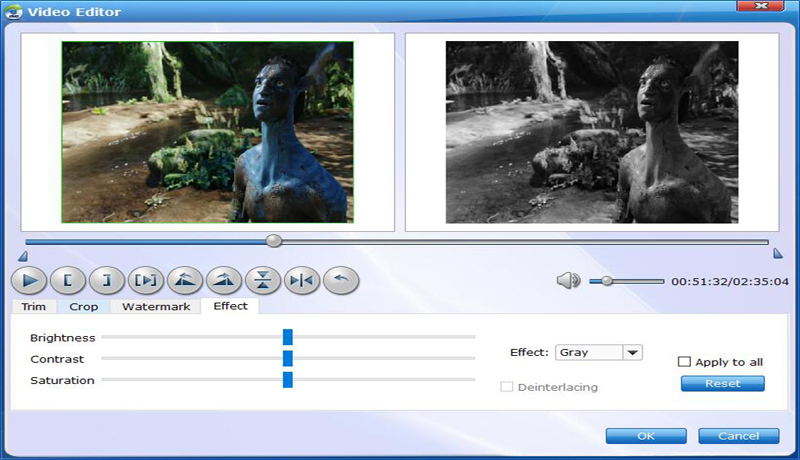Click the Brightness slider handle
Image resolution: width=800 pixels, height=460 pixels.
click(x=287, y=338)
